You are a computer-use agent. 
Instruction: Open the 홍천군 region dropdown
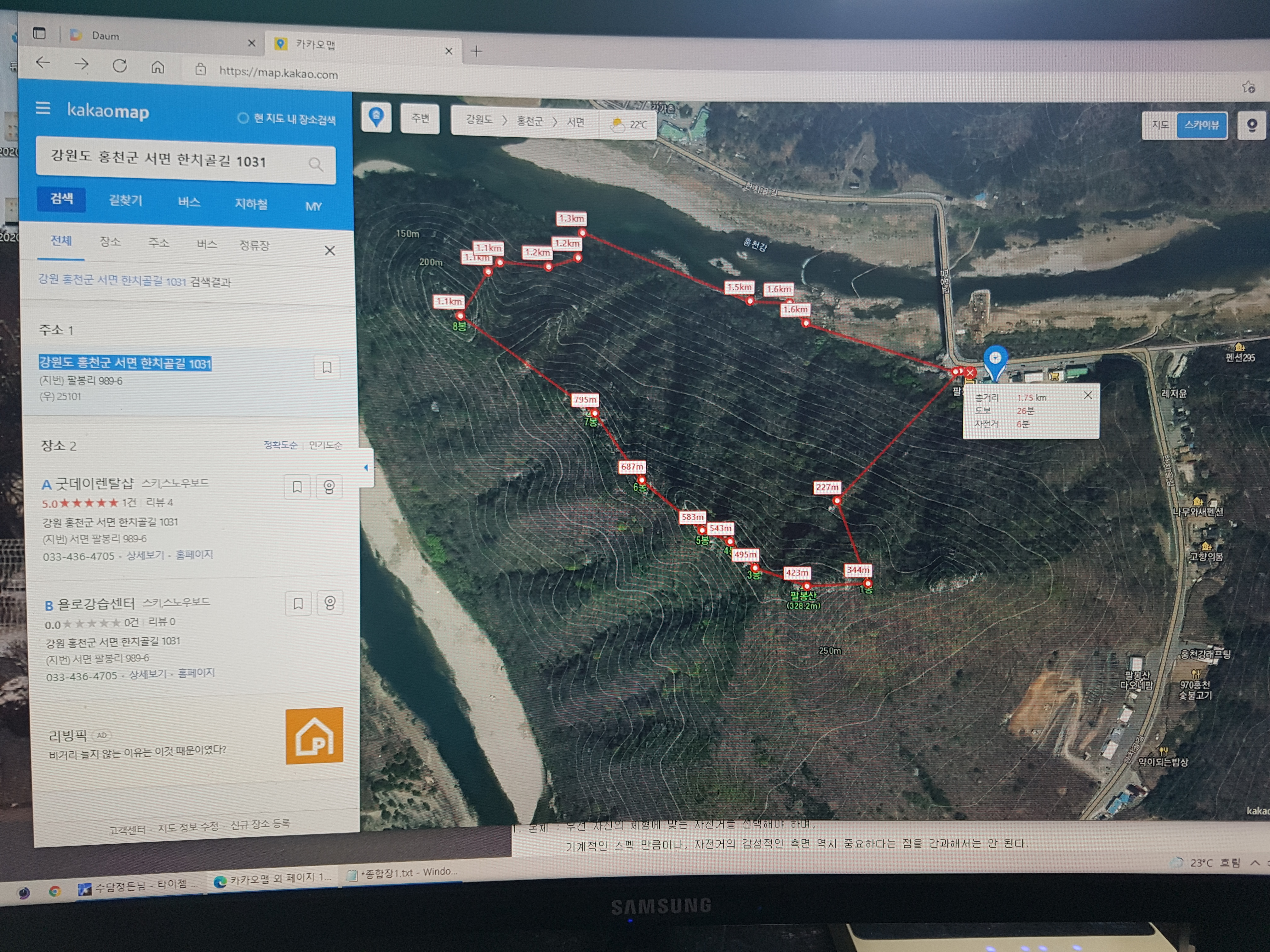pyautogui.click(x=529, y=121)
